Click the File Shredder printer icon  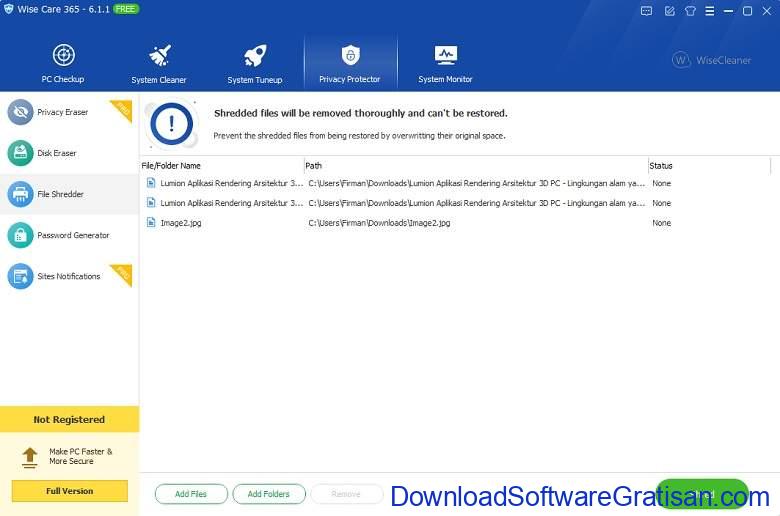pos(20,194)
